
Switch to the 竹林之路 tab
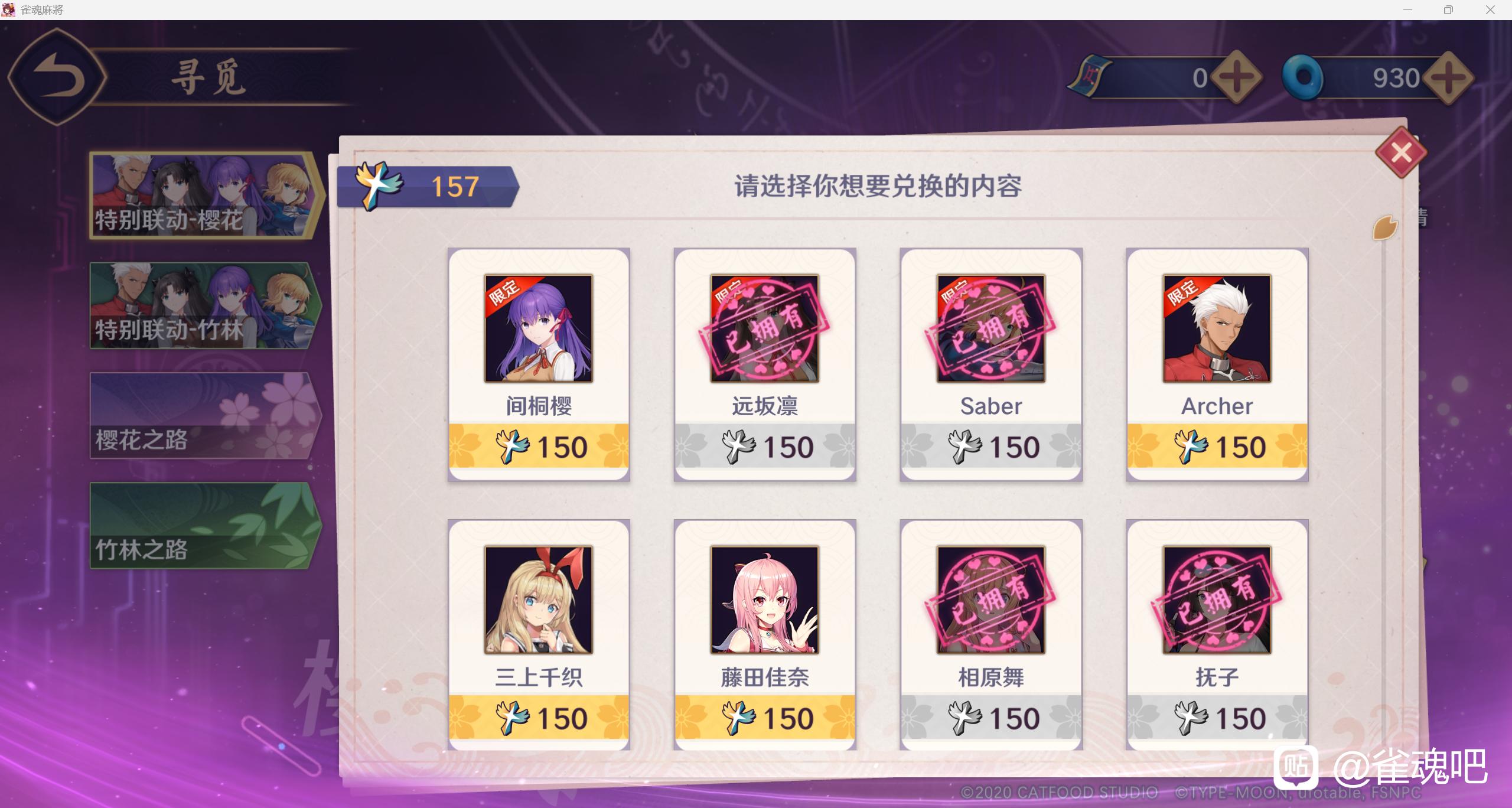tap(206, 526)
